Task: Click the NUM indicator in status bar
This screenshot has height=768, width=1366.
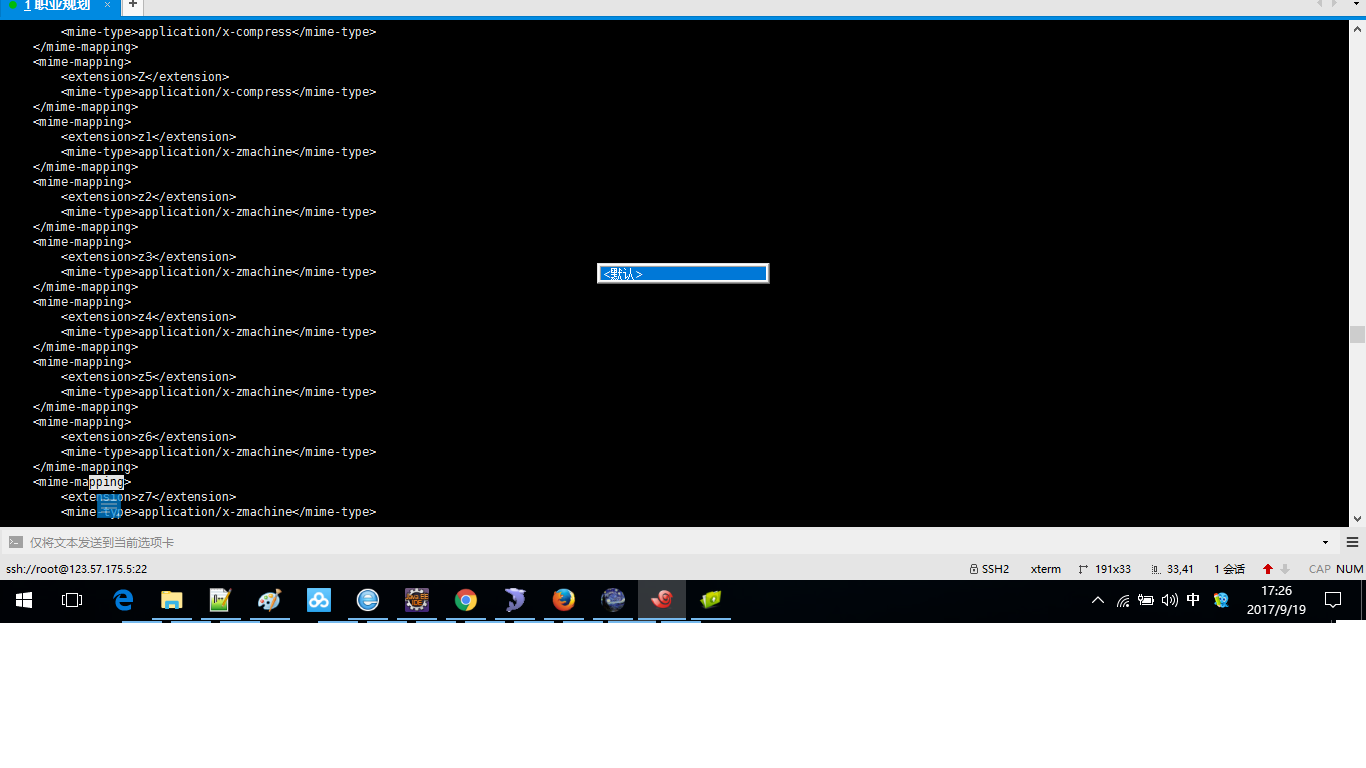Action: 1349,569
